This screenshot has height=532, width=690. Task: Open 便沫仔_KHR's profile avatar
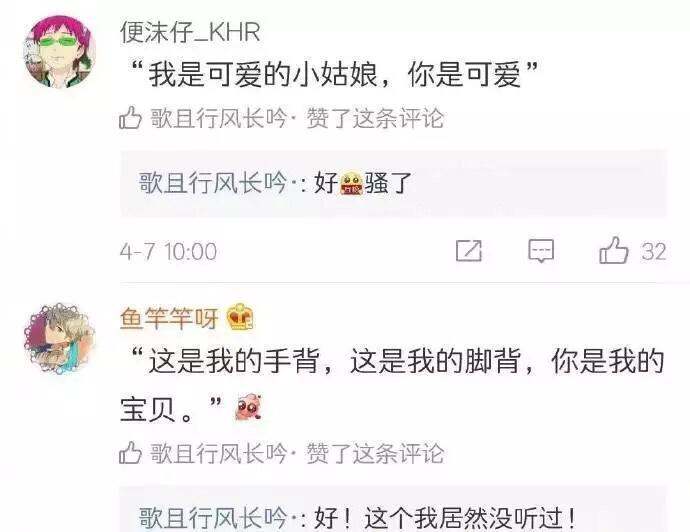[x=60, y=52]
